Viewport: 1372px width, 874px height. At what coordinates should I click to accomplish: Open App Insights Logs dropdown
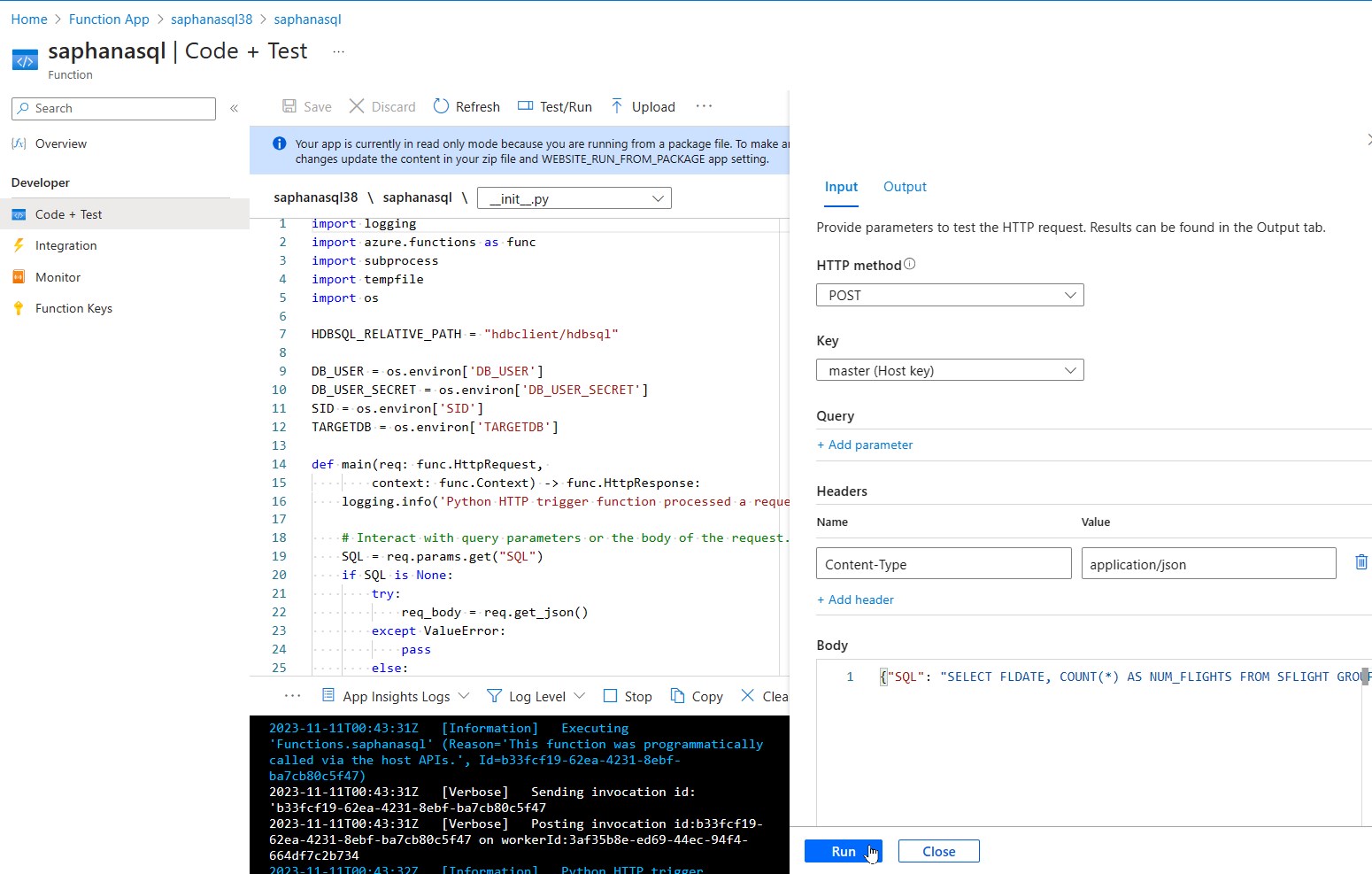pos(395,696)
